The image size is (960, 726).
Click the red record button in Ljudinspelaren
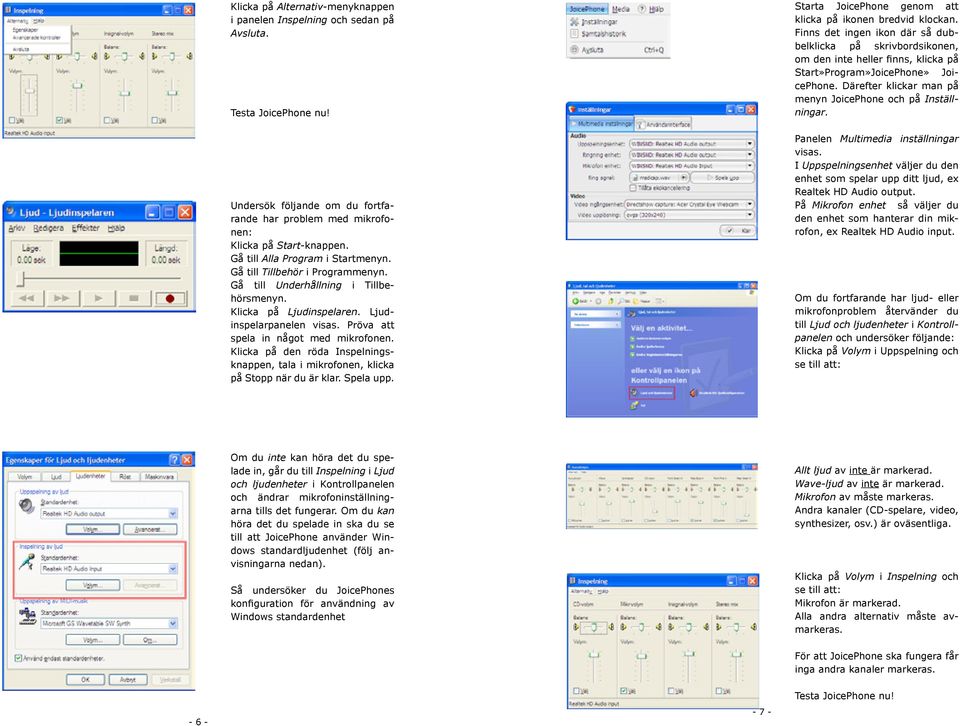170,298
